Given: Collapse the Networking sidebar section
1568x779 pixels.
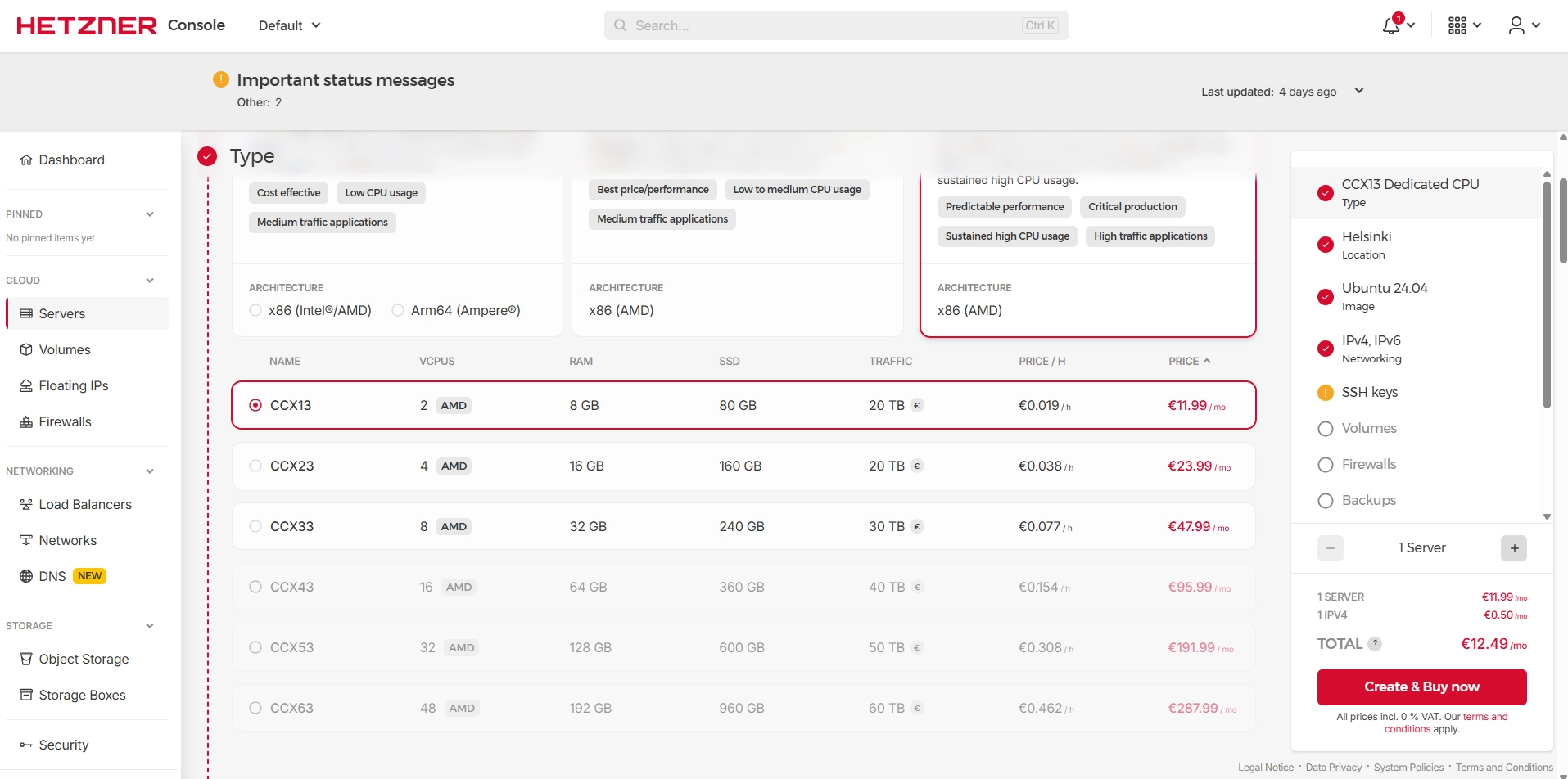Looking at the screenshot, I should (150, 471).
